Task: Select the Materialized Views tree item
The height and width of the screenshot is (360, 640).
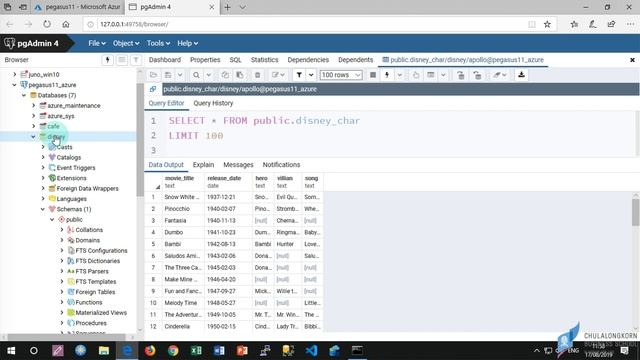Action: coord(101,313)
